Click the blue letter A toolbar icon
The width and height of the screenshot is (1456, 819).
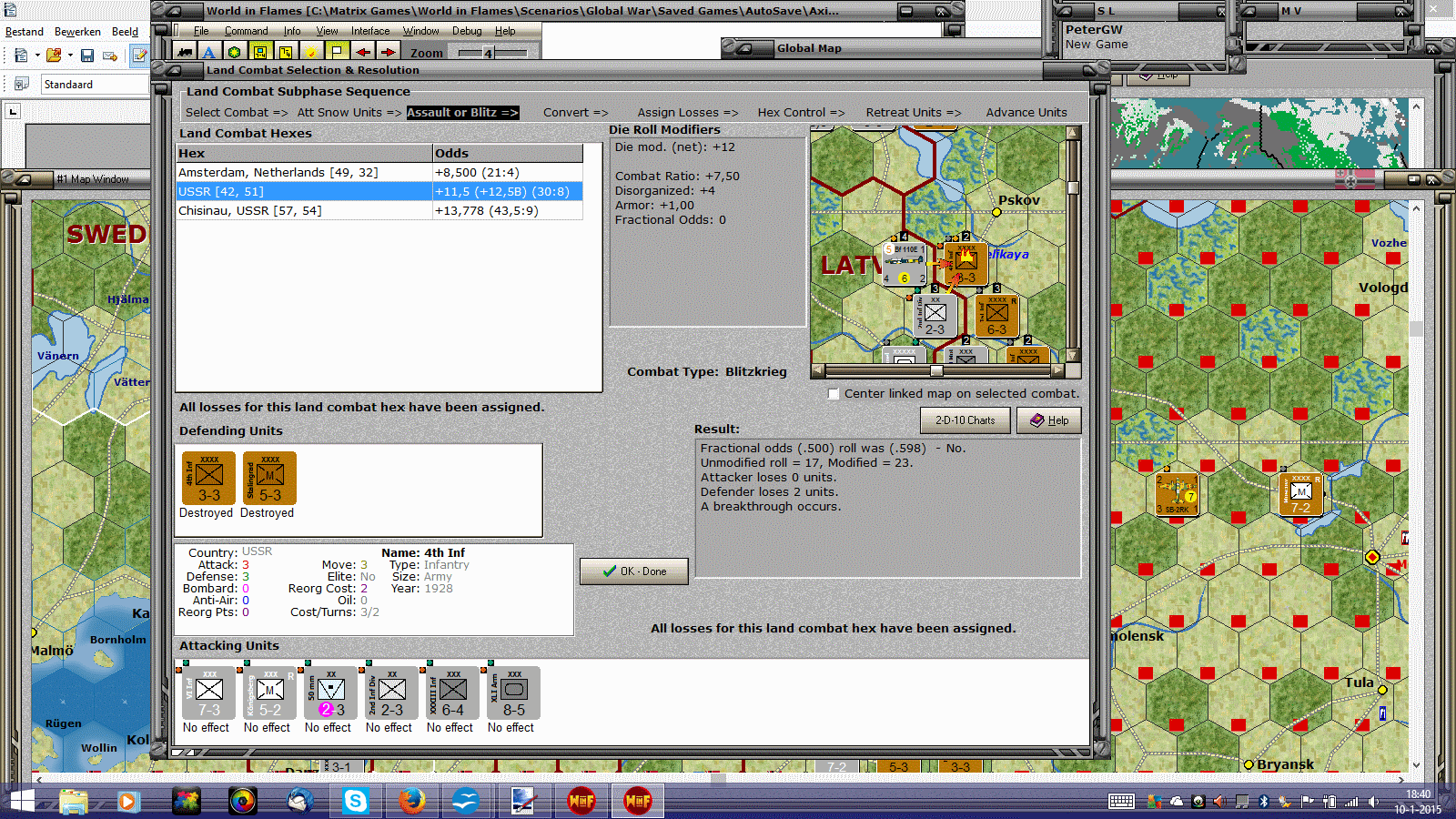(209, 52)
